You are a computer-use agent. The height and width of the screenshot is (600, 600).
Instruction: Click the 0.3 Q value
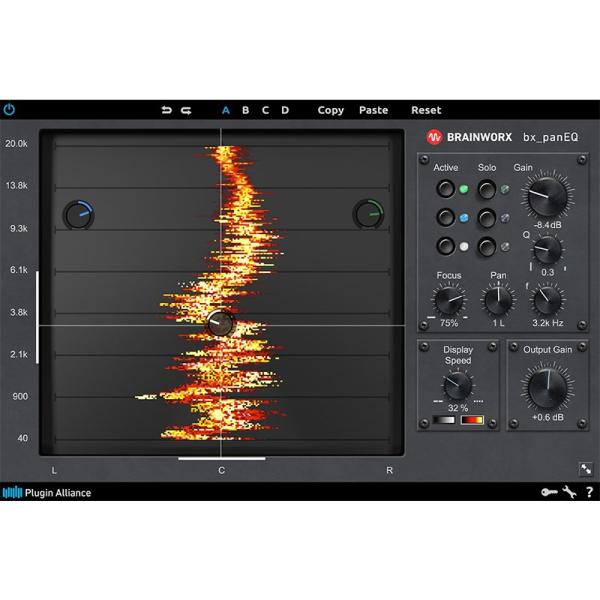(548, 272)
